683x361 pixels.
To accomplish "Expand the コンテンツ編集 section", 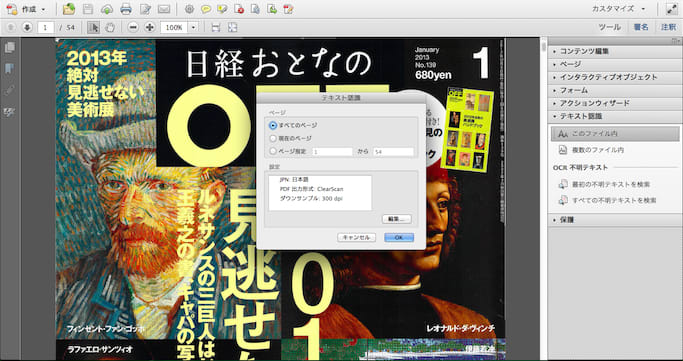I will pyautogui.click(x=614, y=51).
